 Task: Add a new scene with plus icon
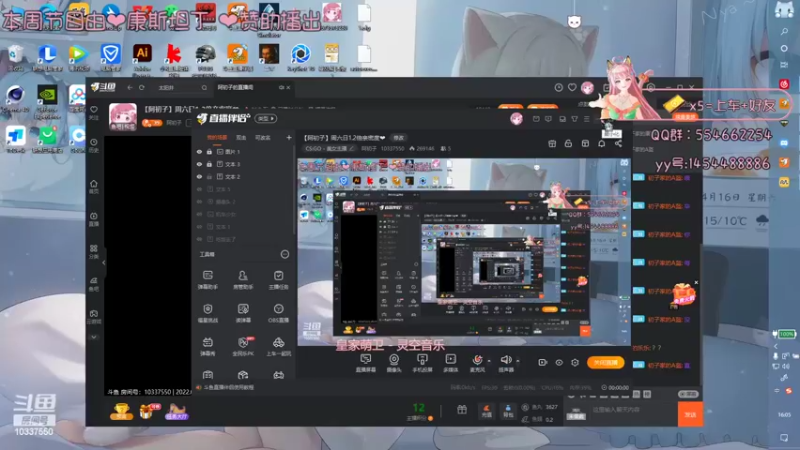point(289,138)
